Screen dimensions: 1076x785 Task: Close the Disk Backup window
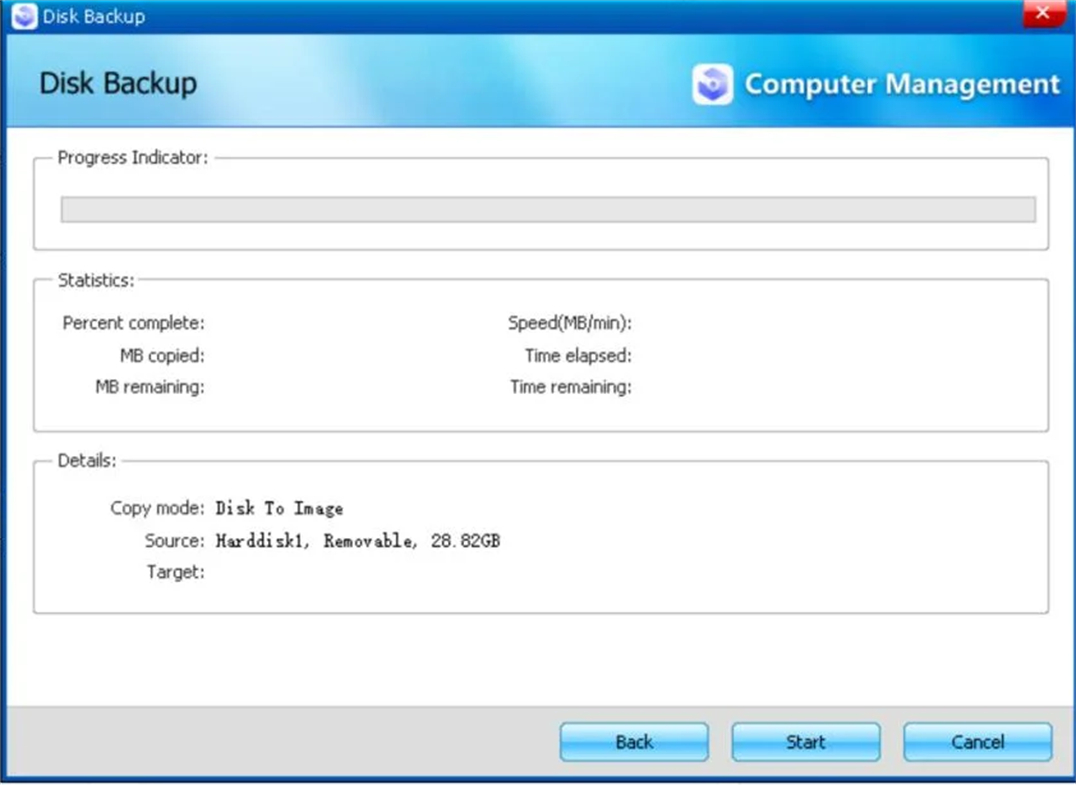[x=1042, y=14]
